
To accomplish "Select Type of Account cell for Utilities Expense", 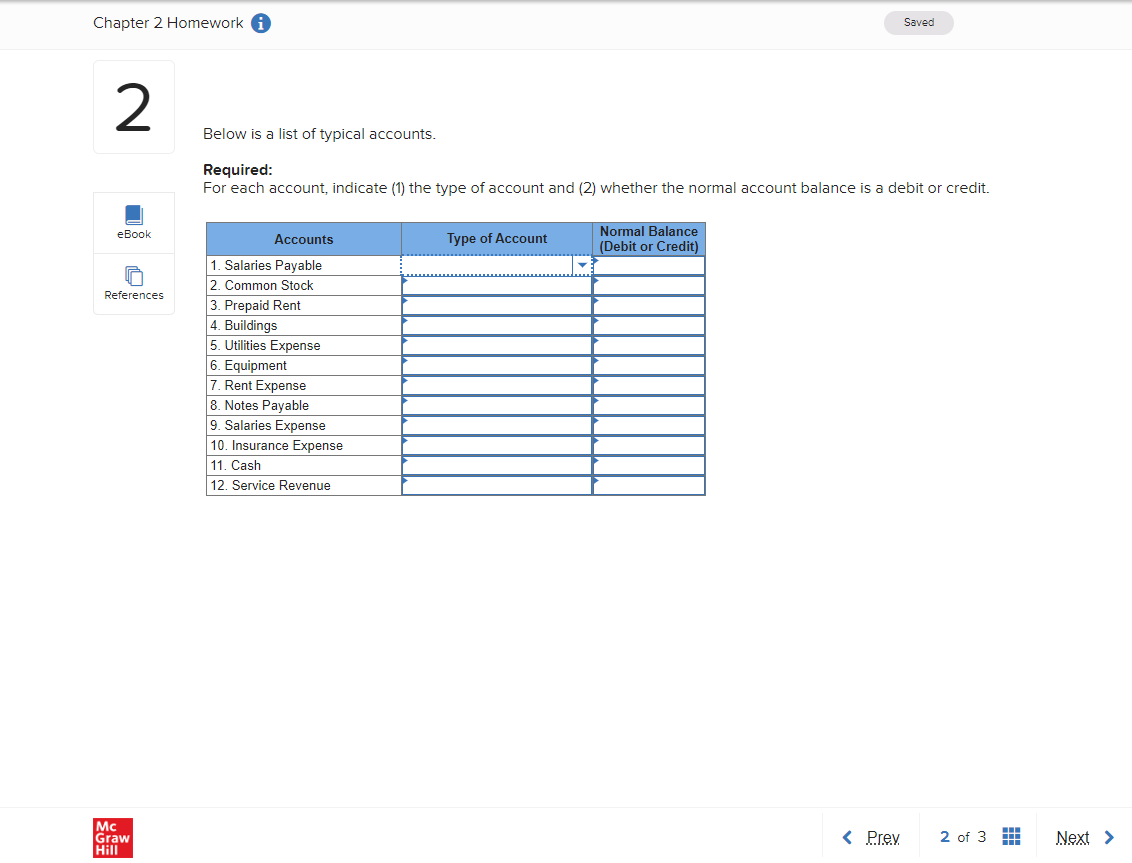I will (x=497, y=345).
